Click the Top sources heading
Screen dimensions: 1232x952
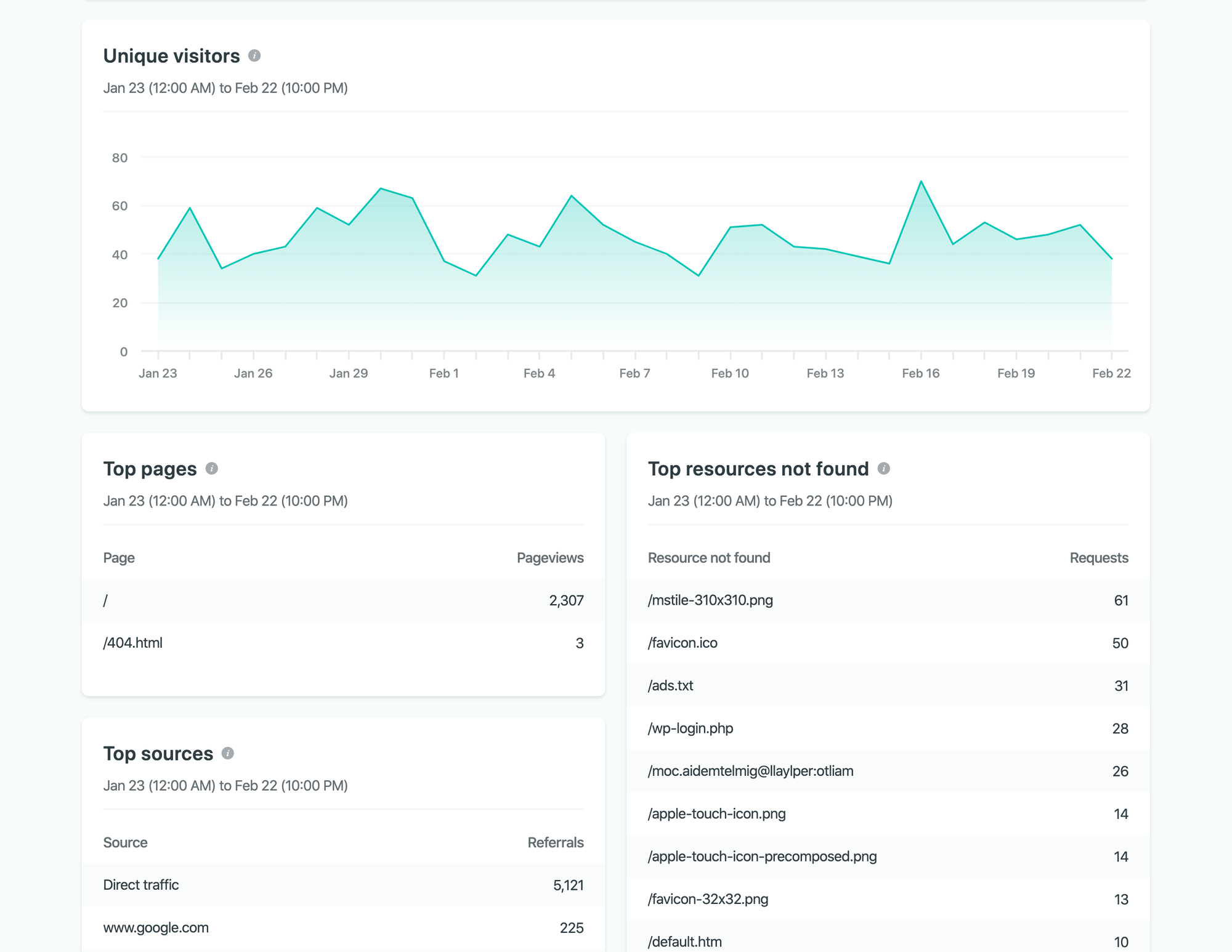click(x=158, y=753)
